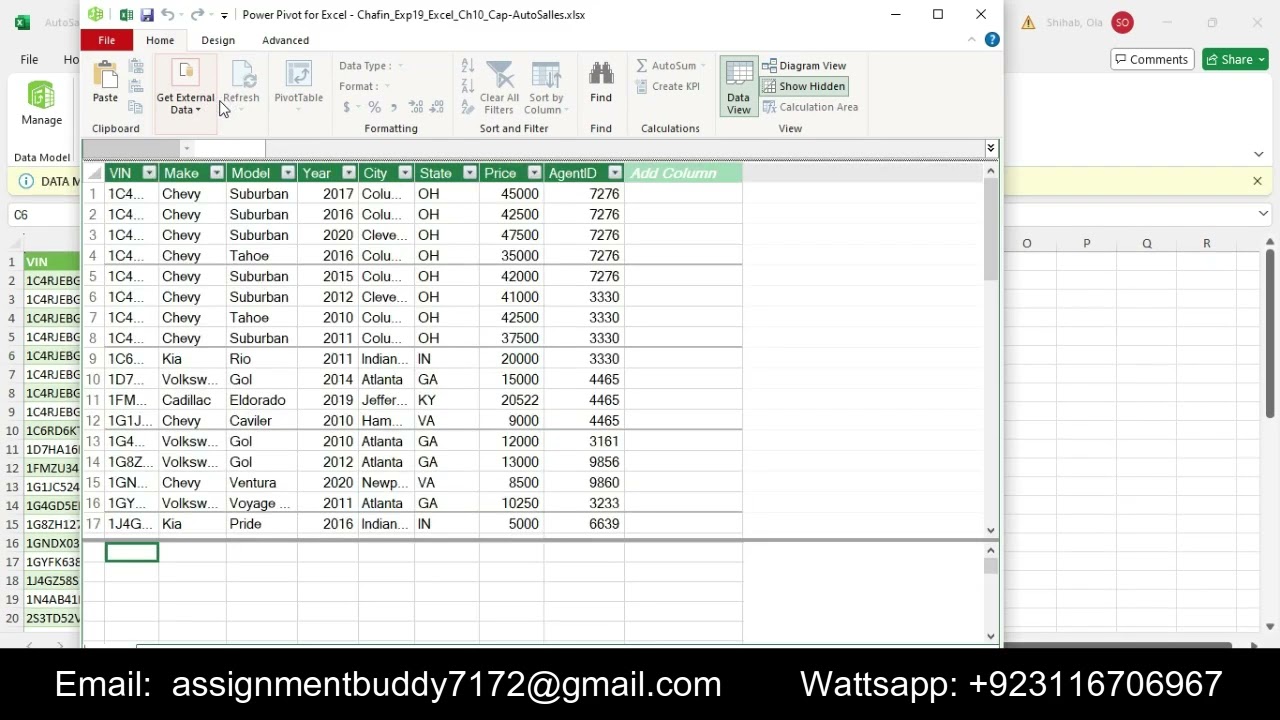Click Undo in the quick access toolbar
Screen dimensions: 1280x720
coord(168,15)
